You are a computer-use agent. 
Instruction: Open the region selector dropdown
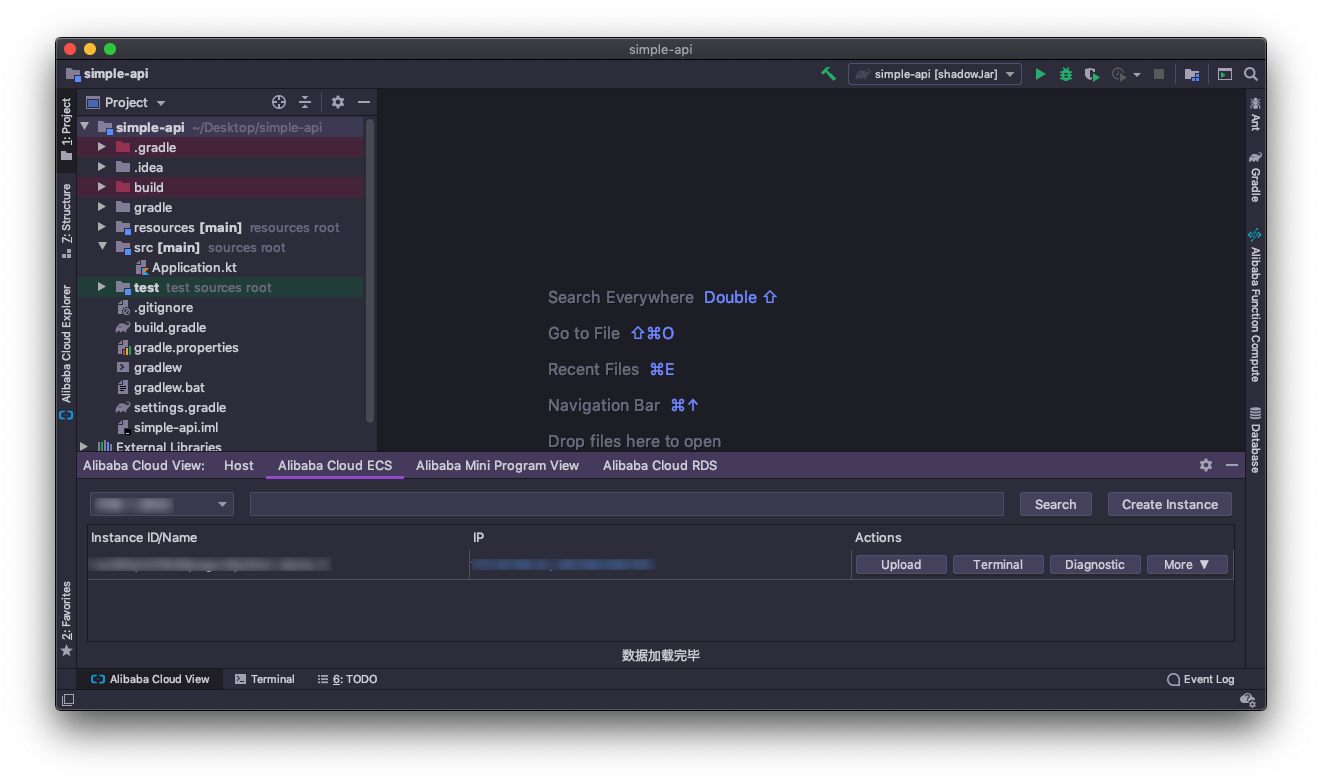[x=162, y=504]
